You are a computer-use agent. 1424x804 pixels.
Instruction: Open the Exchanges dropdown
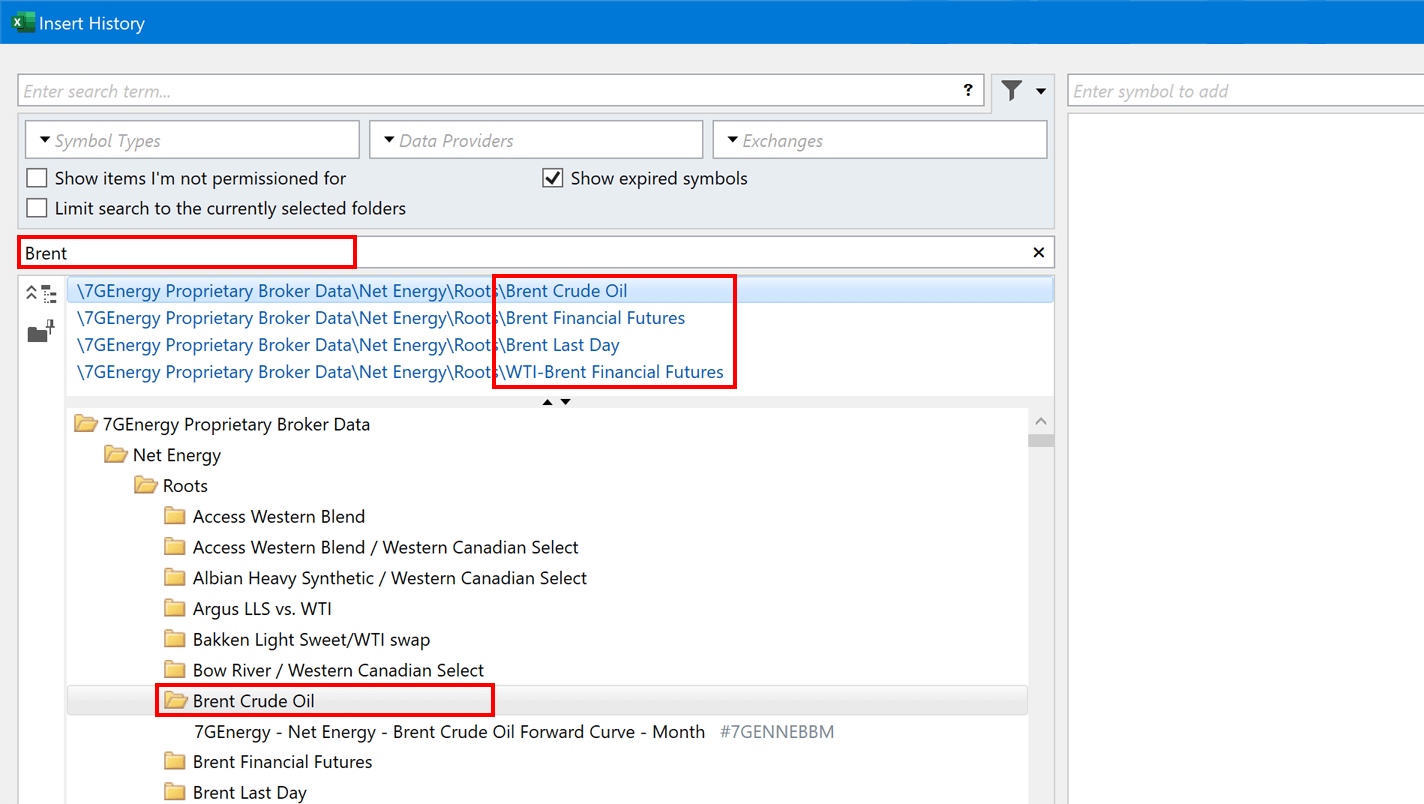point(880,140)
